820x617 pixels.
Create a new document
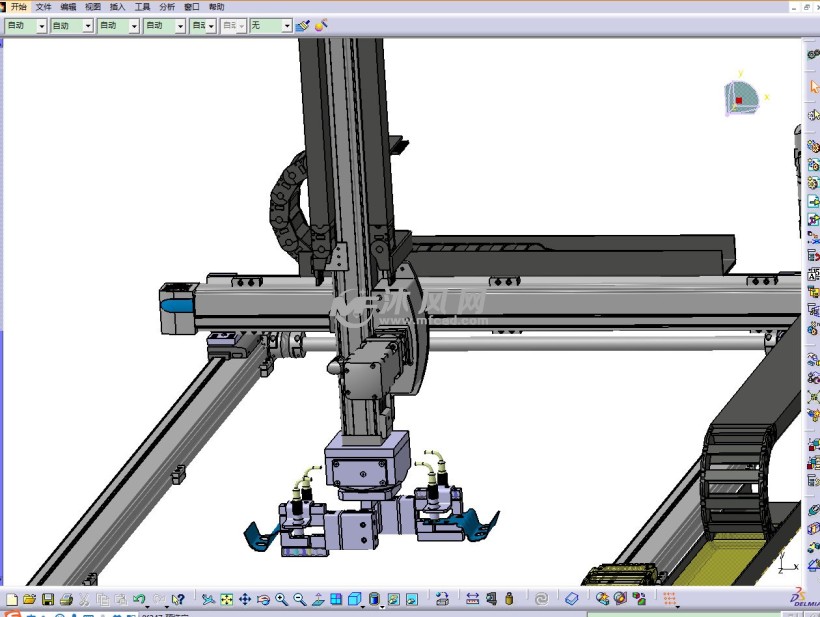(12, 599)
